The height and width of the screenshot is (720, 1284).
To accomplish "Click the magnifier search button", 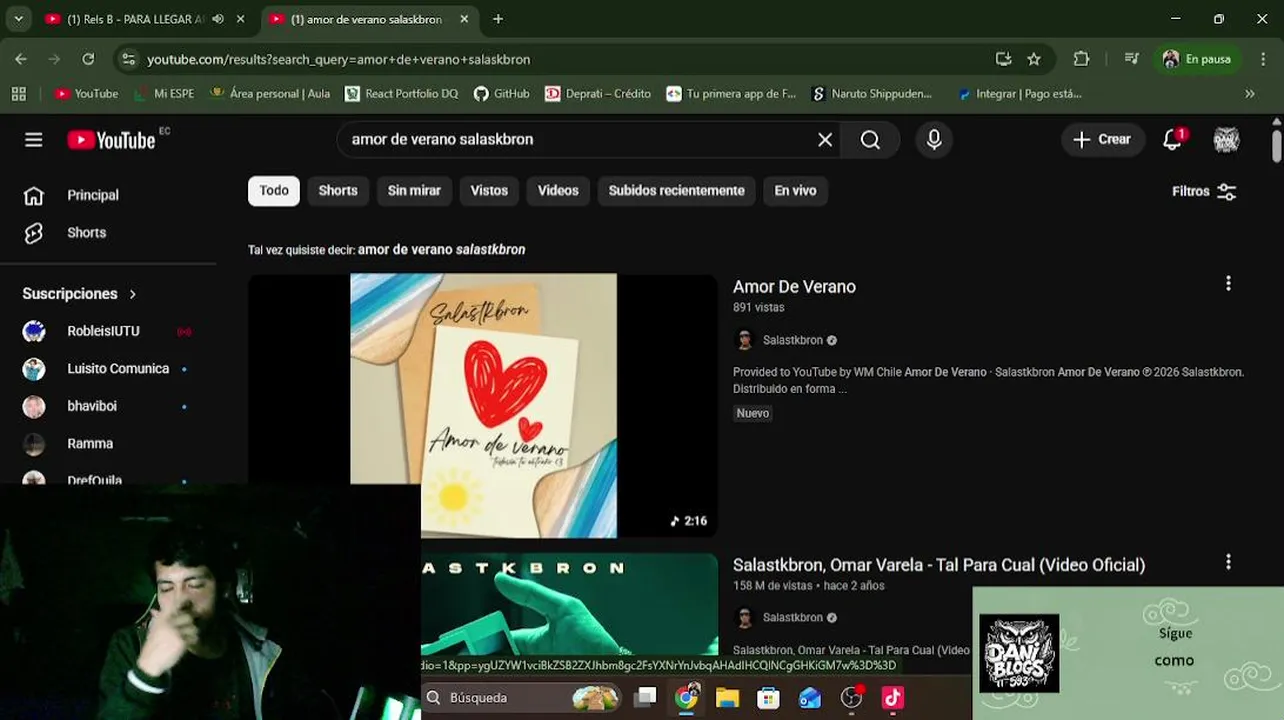I will coord(870,140).
